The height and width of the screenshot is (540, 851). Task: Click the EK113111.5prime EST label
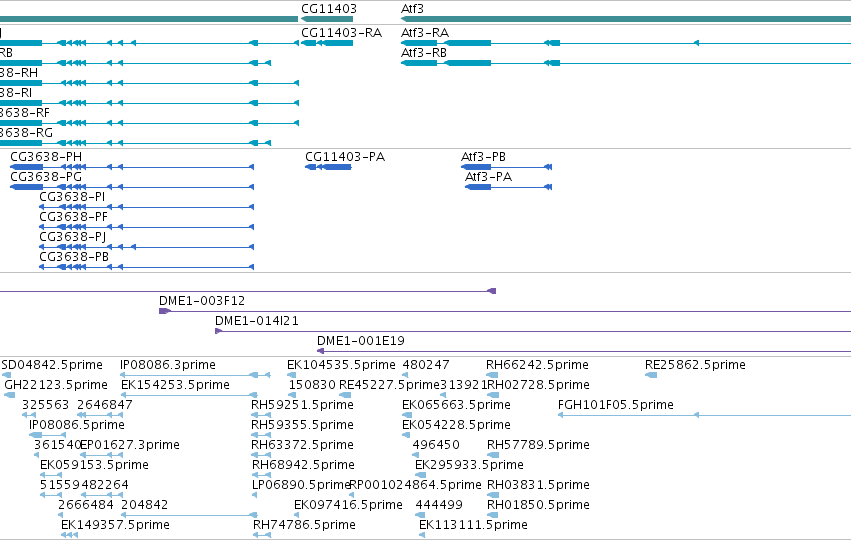pos(473,525)
